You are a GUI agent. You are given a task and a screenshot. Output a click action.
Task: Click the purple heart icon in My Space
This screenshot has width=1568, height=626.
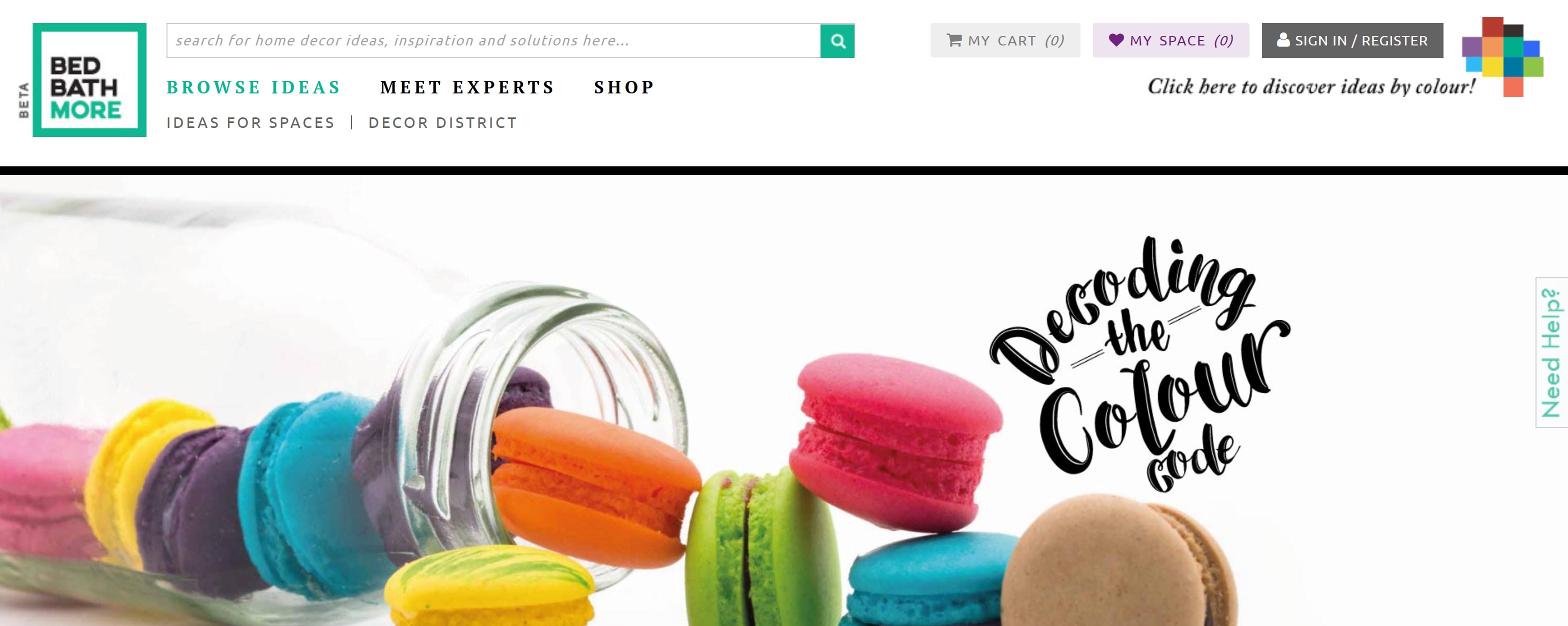[x=1115, y=40]
